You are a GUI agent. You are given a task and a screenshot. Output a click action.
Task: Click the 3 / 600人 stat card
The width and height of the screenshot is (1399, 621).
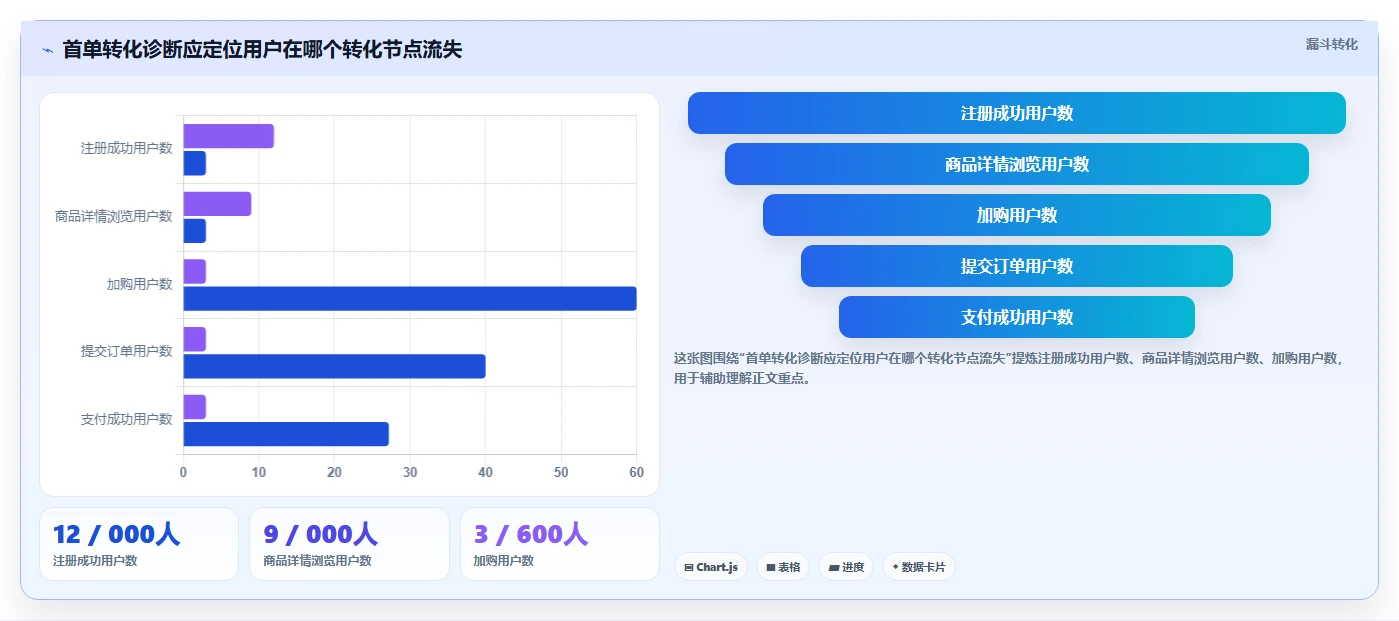point(560,544)
